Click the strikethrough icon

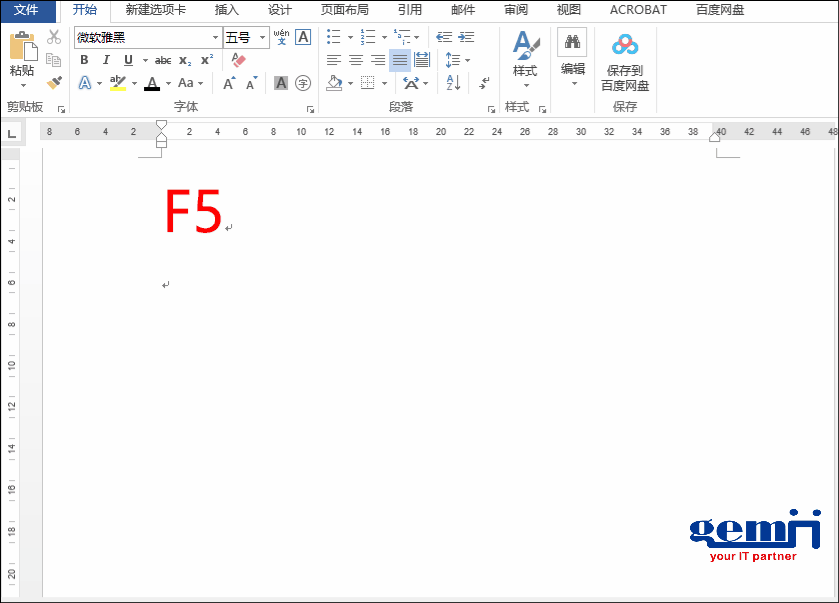pos(163,60)
